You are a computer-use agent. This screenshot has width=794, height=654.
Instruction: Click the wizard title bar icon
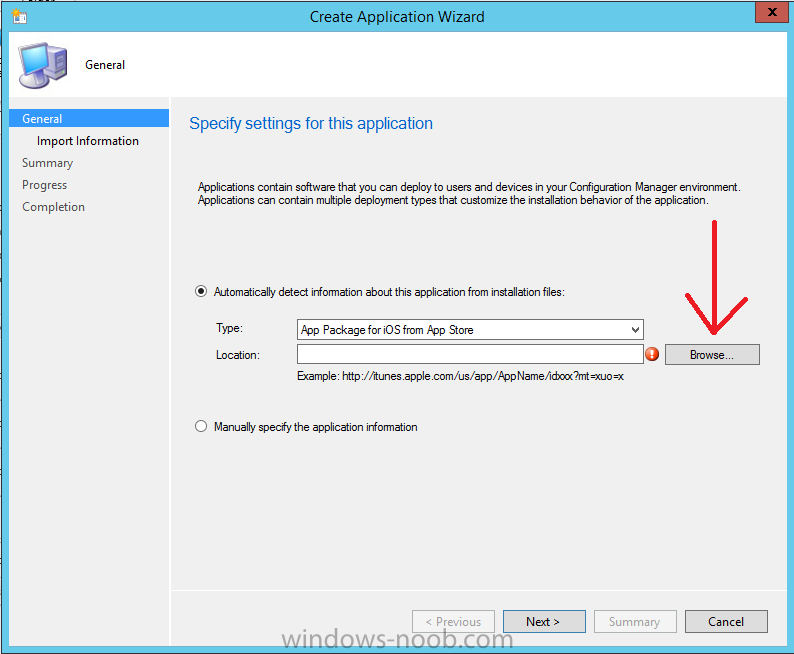pyautogui.click(x=19, y=16)
